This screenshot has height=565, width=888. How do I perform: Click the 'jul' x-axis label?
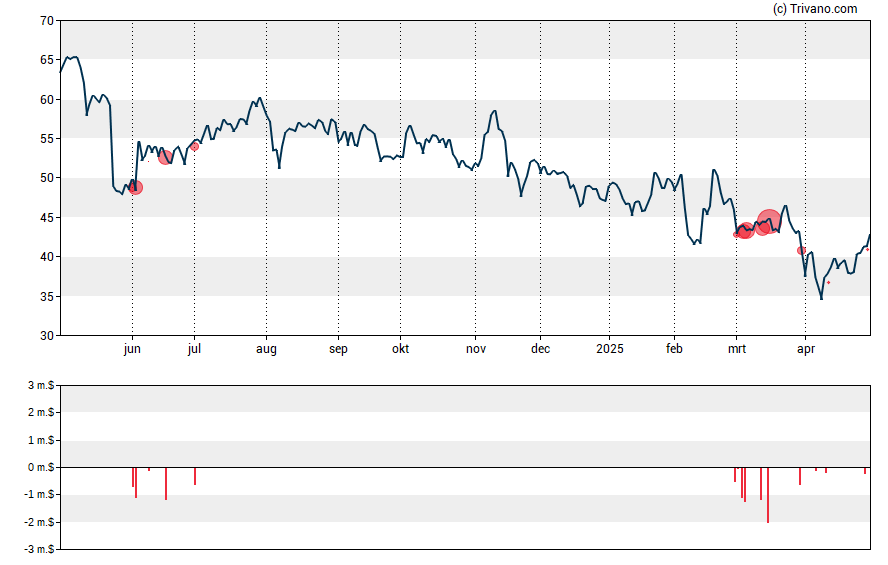click(x=194, y=348)
